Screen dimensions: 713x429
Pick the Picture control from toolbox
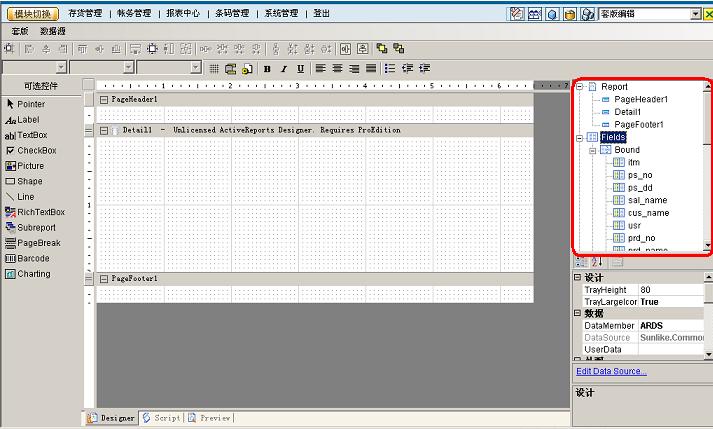(30, 166)
